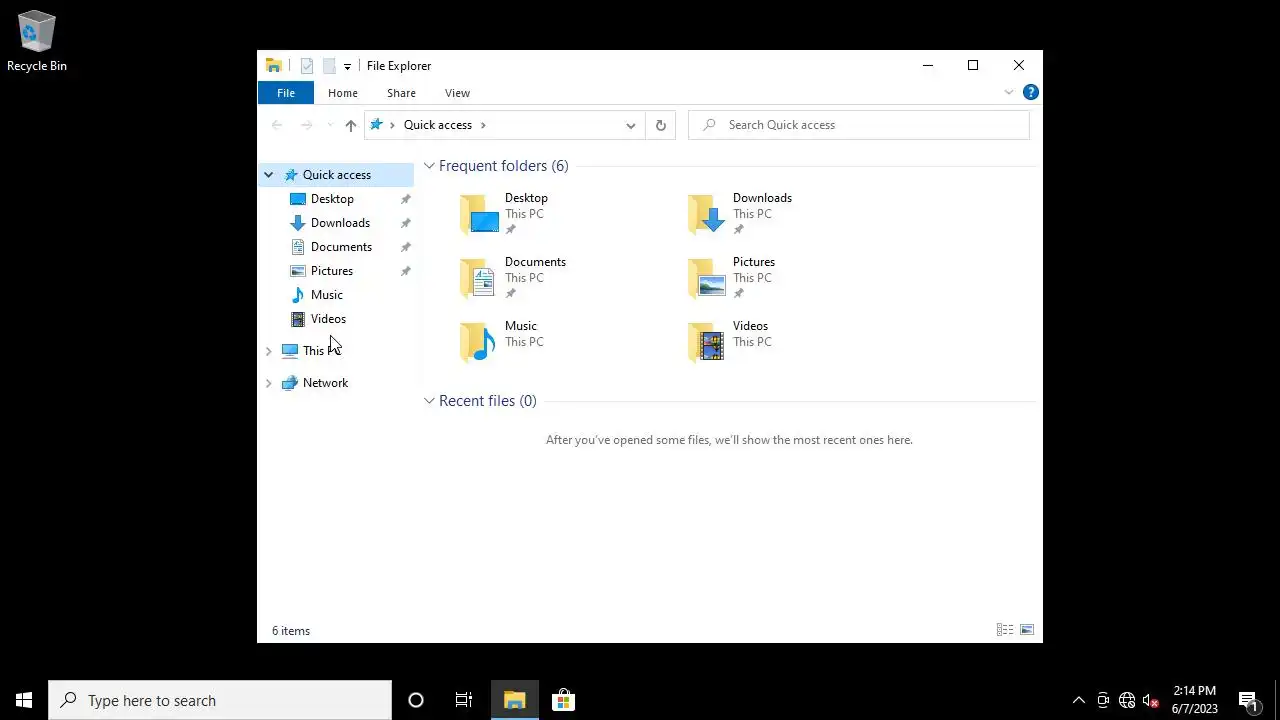Switch to Details view in status bar

(x=1005, y=630)
